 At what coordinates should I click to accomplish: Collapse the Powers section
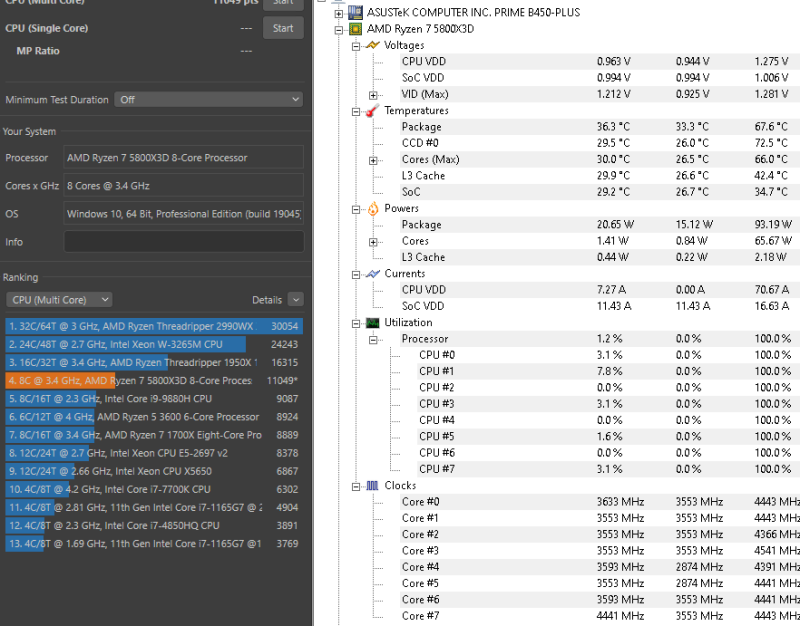click(356, 210)
